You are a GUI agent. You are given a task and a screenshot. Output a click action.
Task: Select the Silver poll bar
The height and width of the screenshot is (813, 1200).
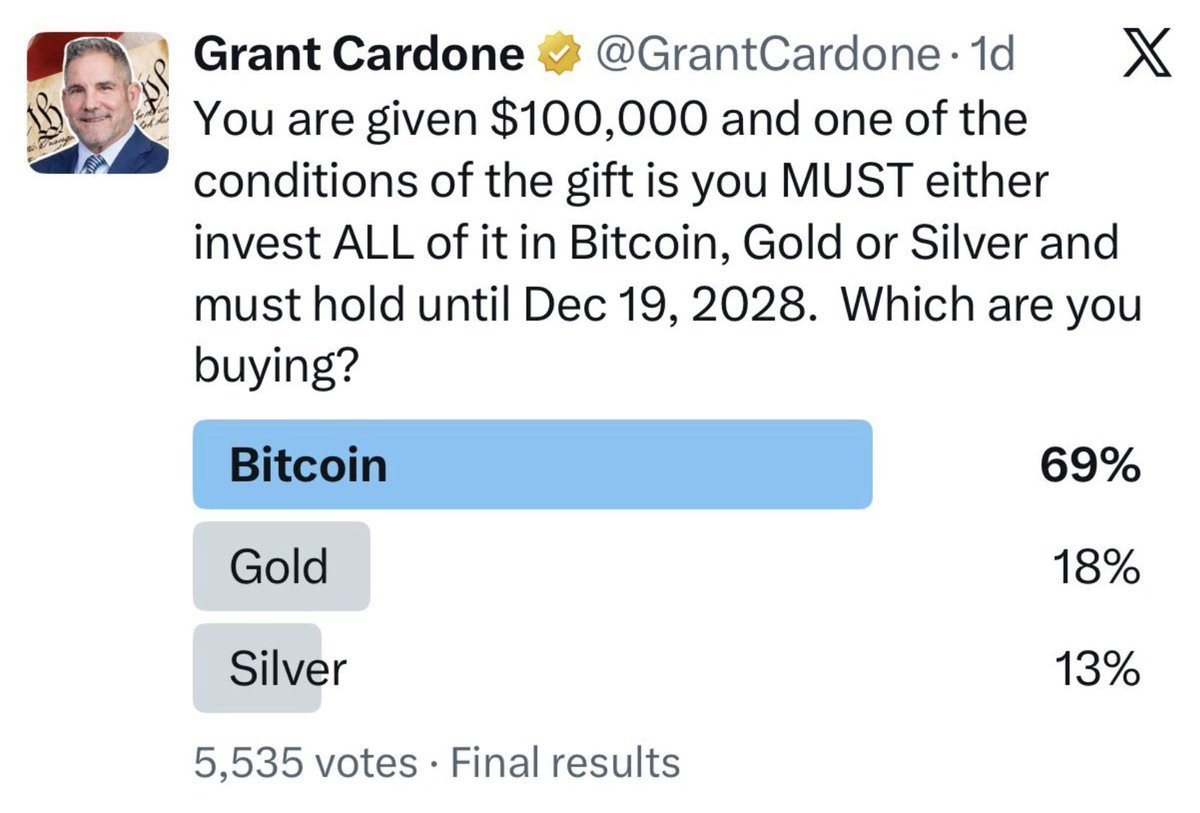tap(257, 668)
